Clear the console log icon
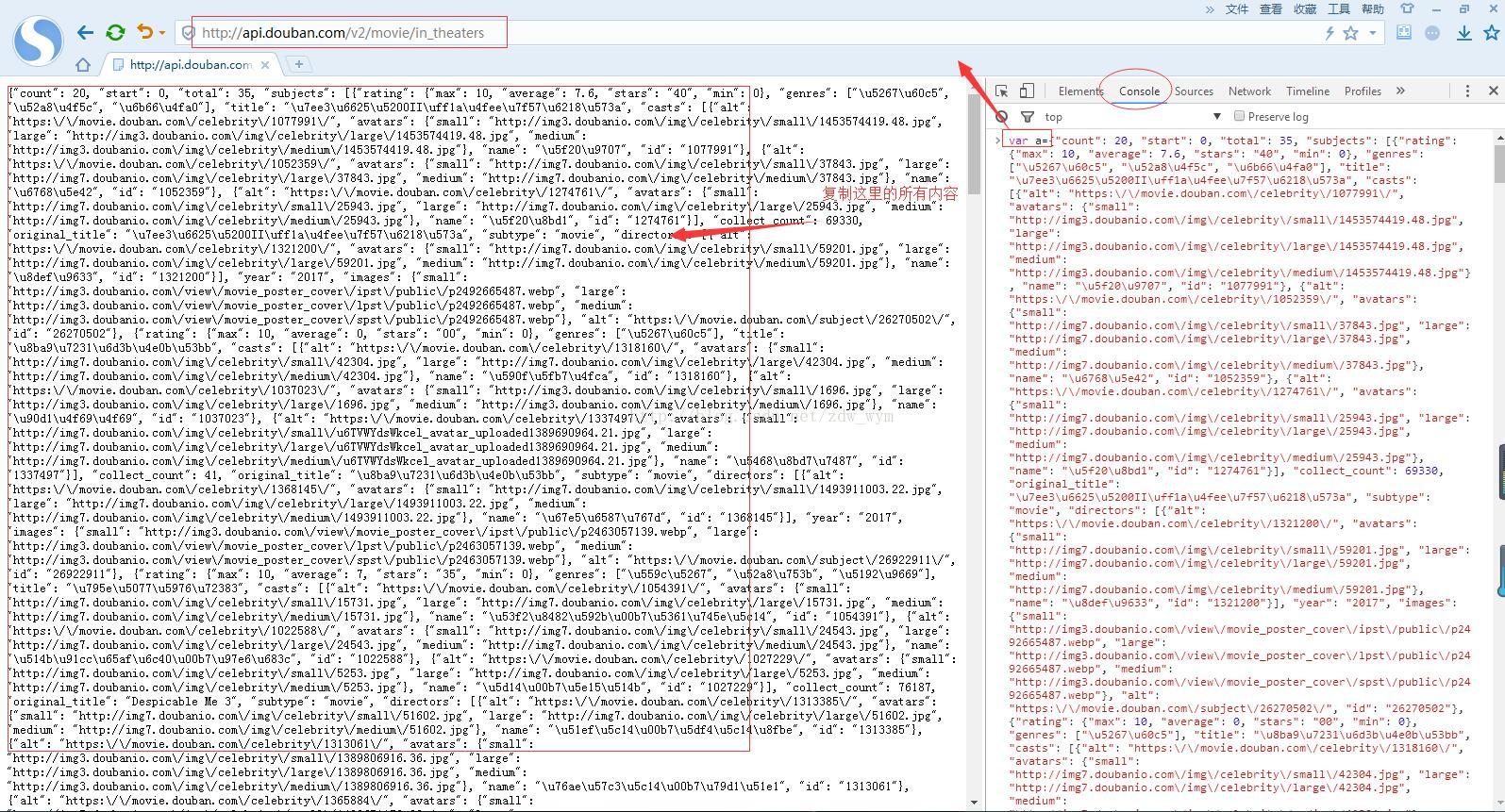This screenshot has width=1505, height=812. [1001, 117]
